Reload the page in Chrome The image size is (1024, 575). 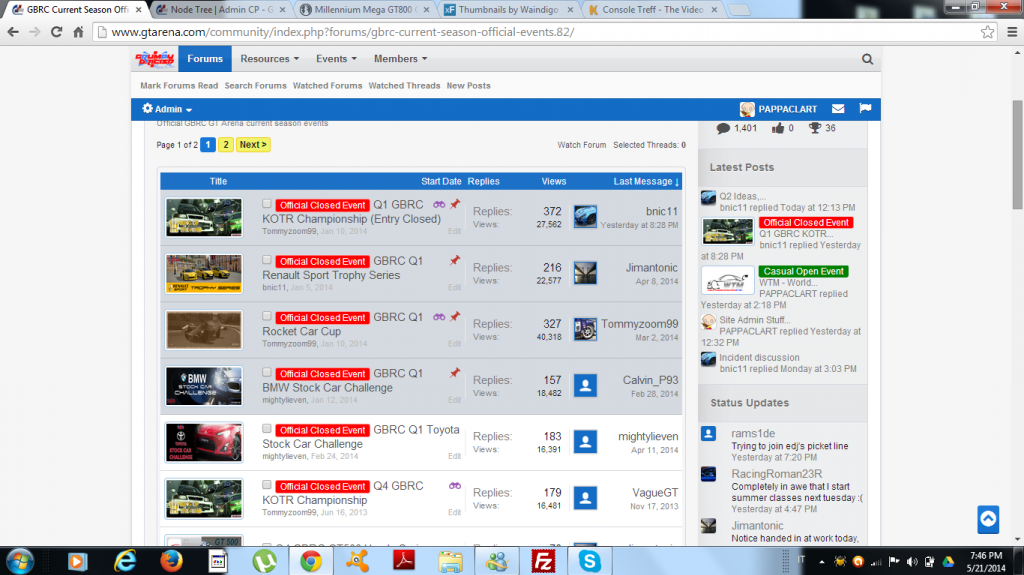[56, 32]
